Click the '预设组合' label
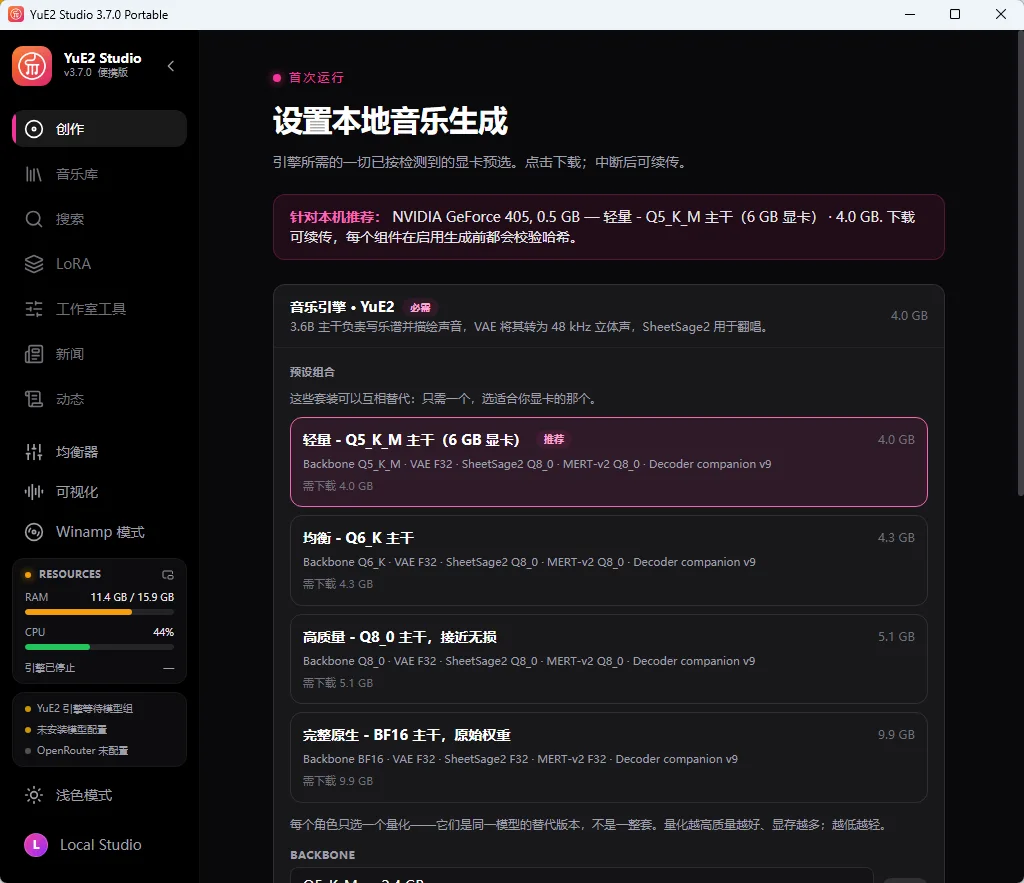 click(x=312, y=372)
